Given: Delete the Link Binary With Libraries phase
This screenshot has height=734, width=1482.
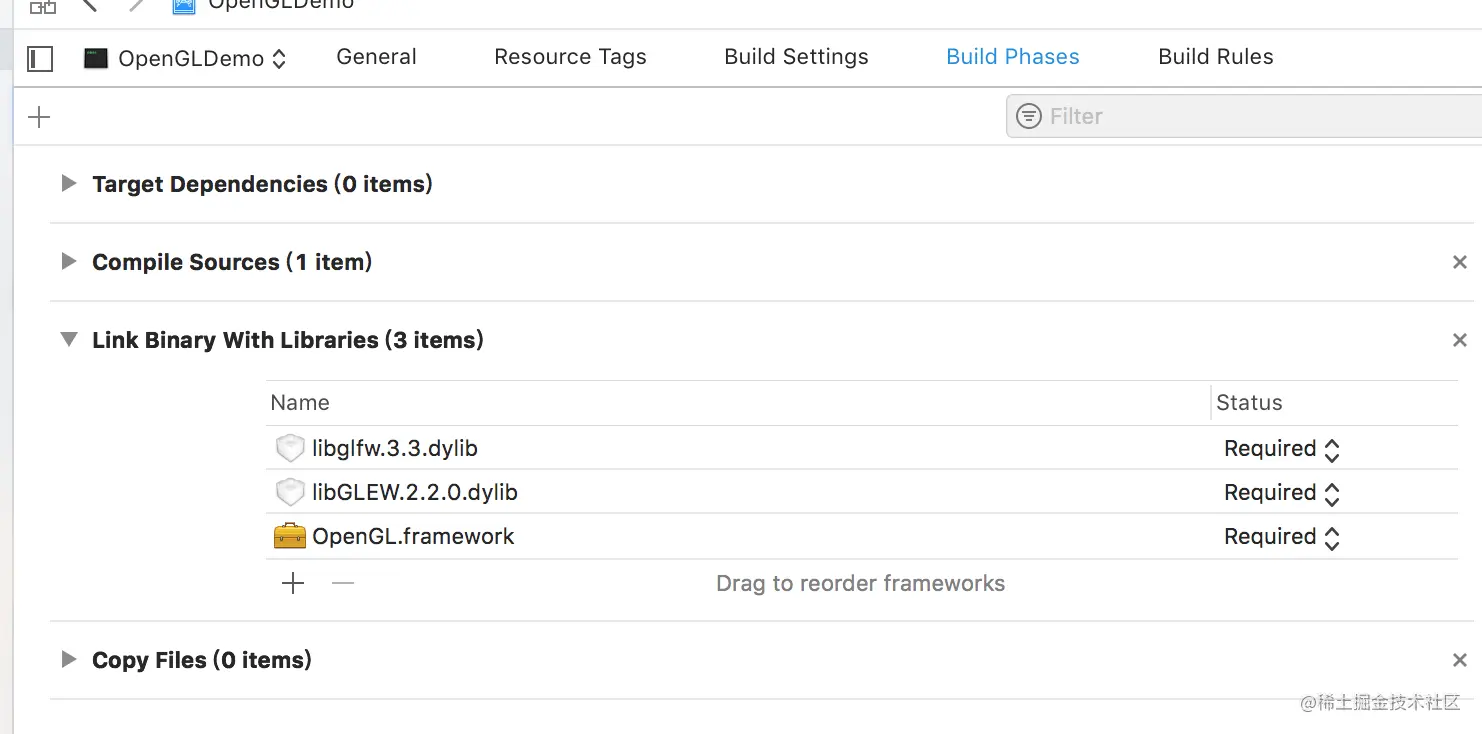Looking at the screenshot, I should (1459, 340).
